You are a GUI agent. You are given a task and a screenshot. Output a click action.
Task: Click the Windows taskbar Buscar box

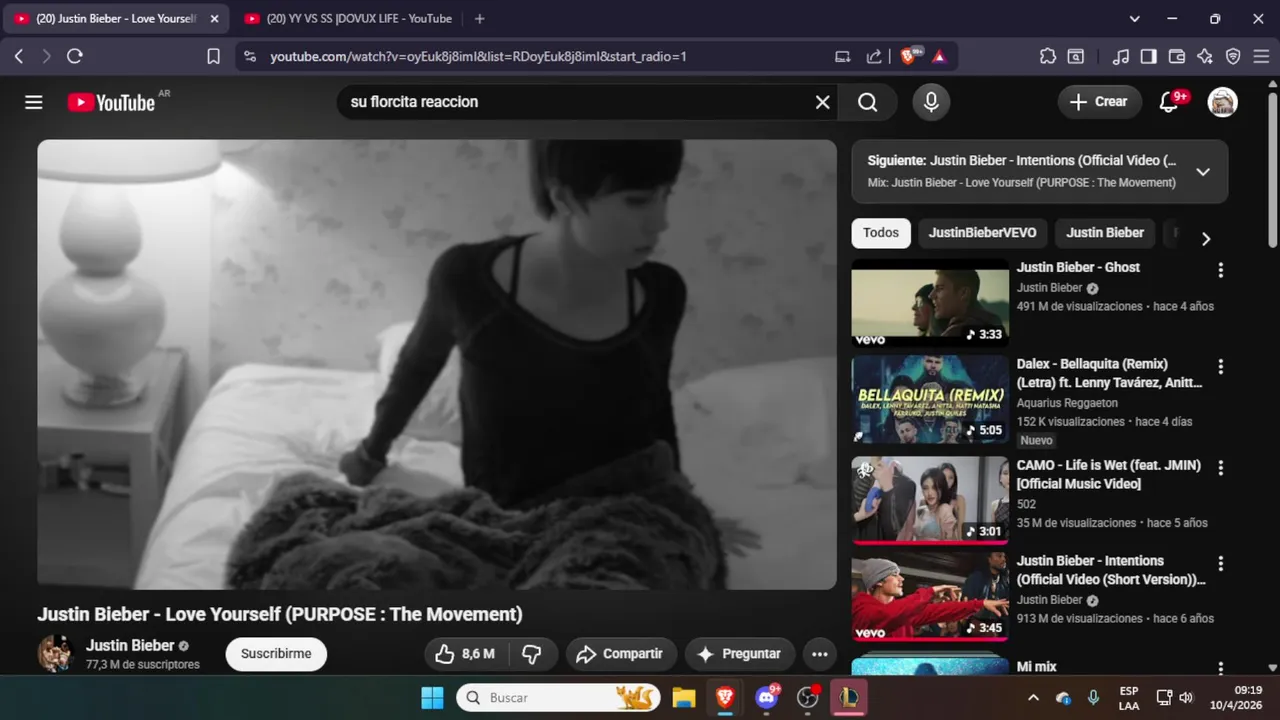[x=560, y=698]
